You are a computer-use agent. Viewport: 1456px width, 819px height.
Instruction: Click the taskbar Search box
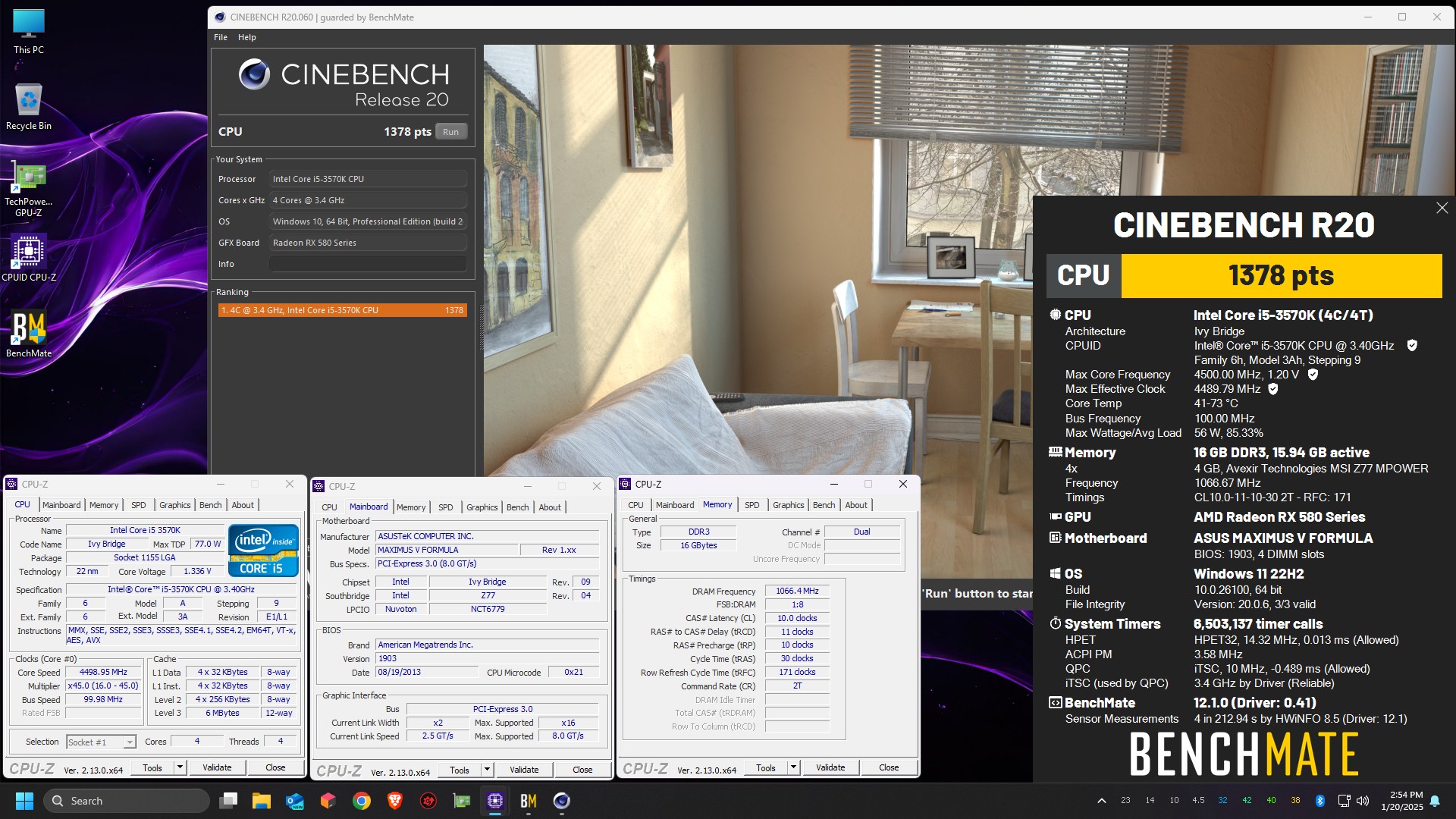point(127,801)
